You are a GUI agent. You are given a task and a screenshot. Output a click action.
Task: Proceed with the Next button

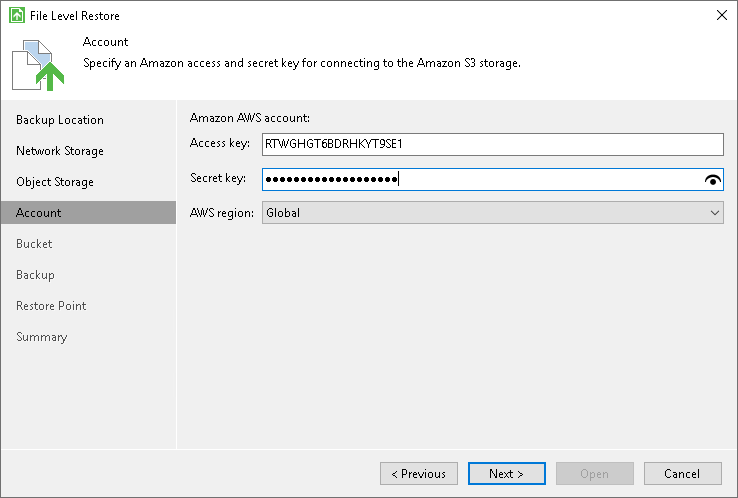pyautogui.click(x=506, y=474)
